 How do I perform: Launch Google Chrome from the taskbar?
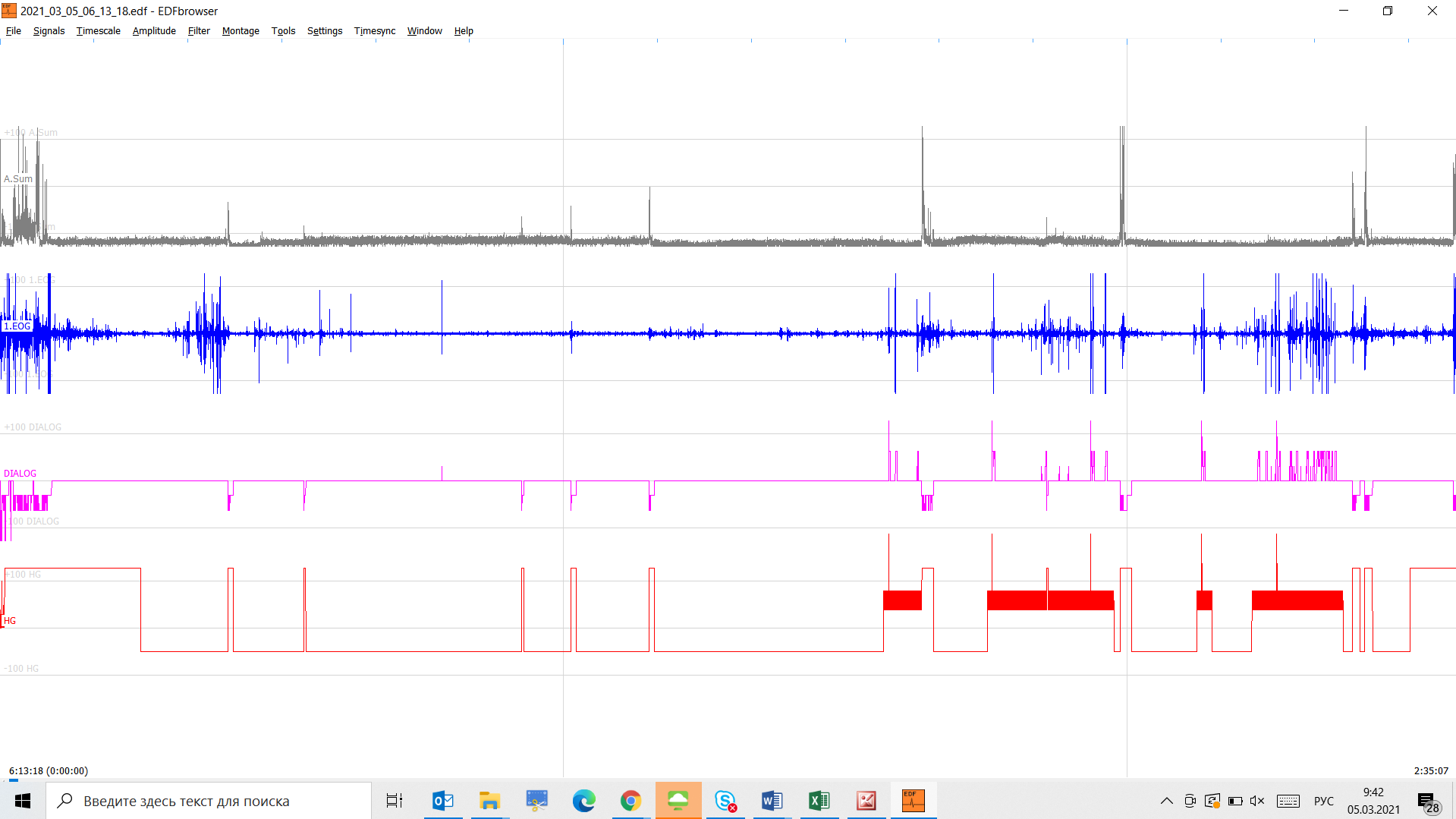(631, 801)
